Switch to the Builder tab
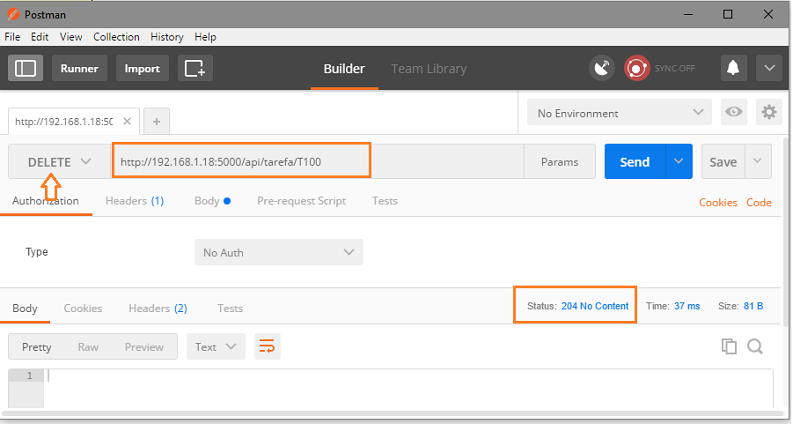793x424 pixels. (x=344, y=68)
